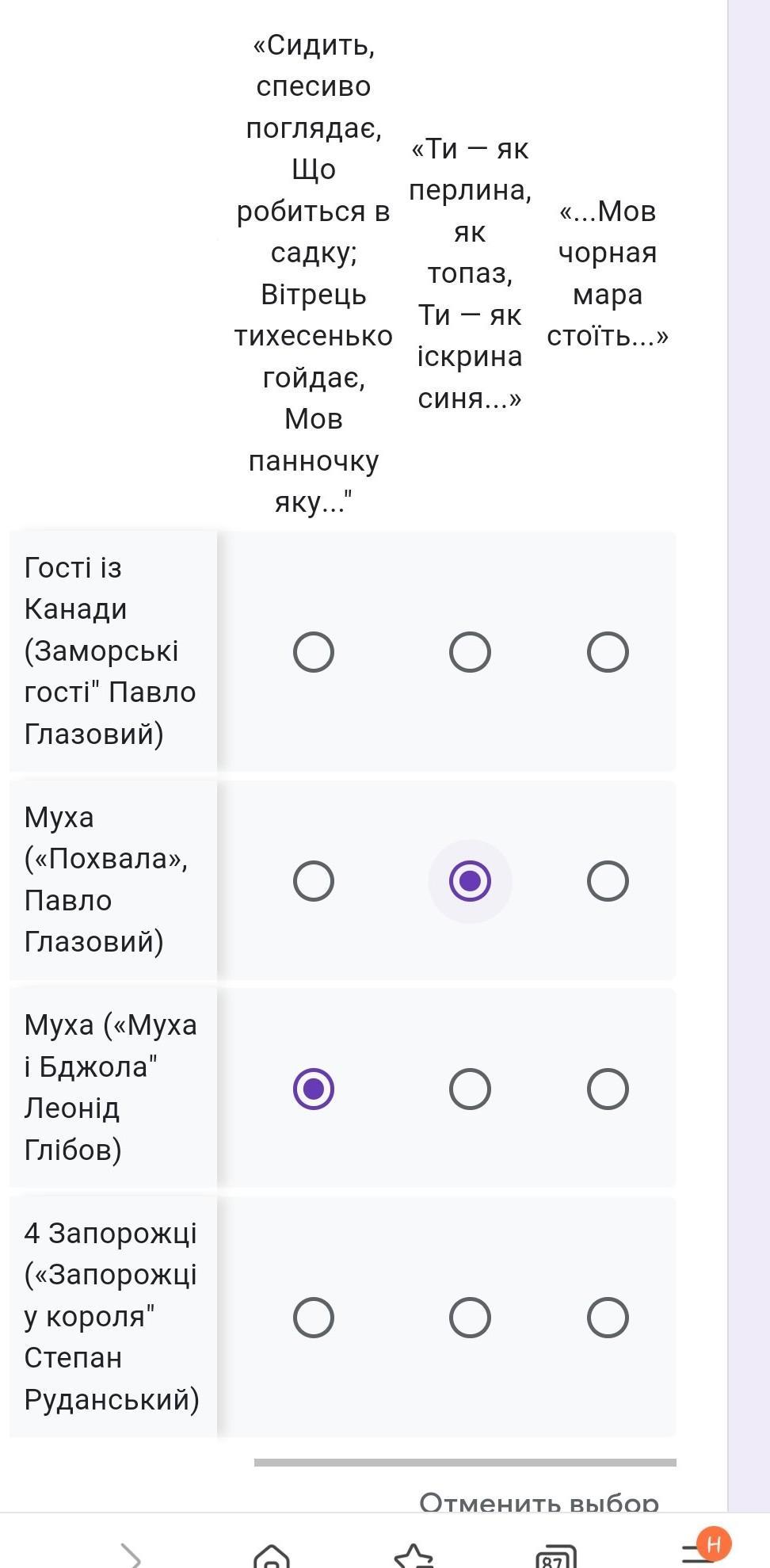Screen dimensions: 770x1568
Task: Select «Ти — як перлина» for Гості із Канади
Action: coord(470,652)
